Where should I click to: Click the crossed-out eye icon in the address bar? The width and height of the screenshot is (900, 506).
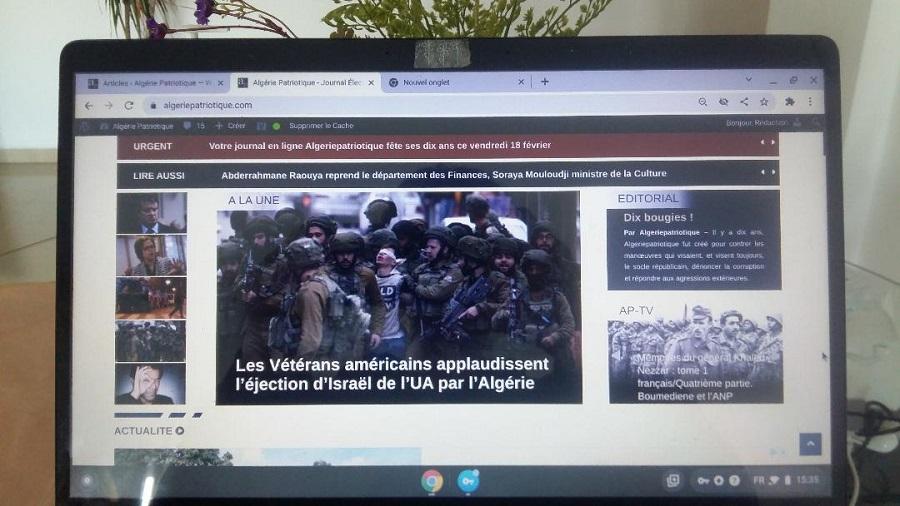tap(723, 102)
